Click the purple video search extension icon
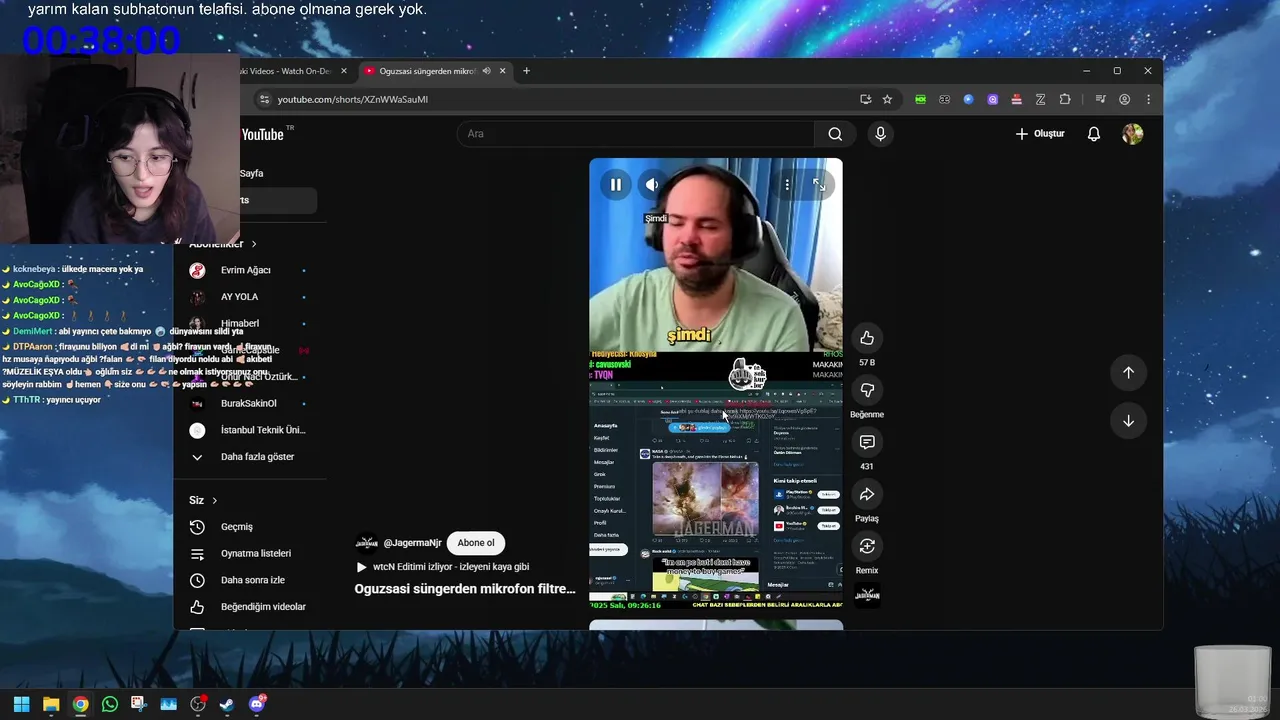 coord(992,99)
